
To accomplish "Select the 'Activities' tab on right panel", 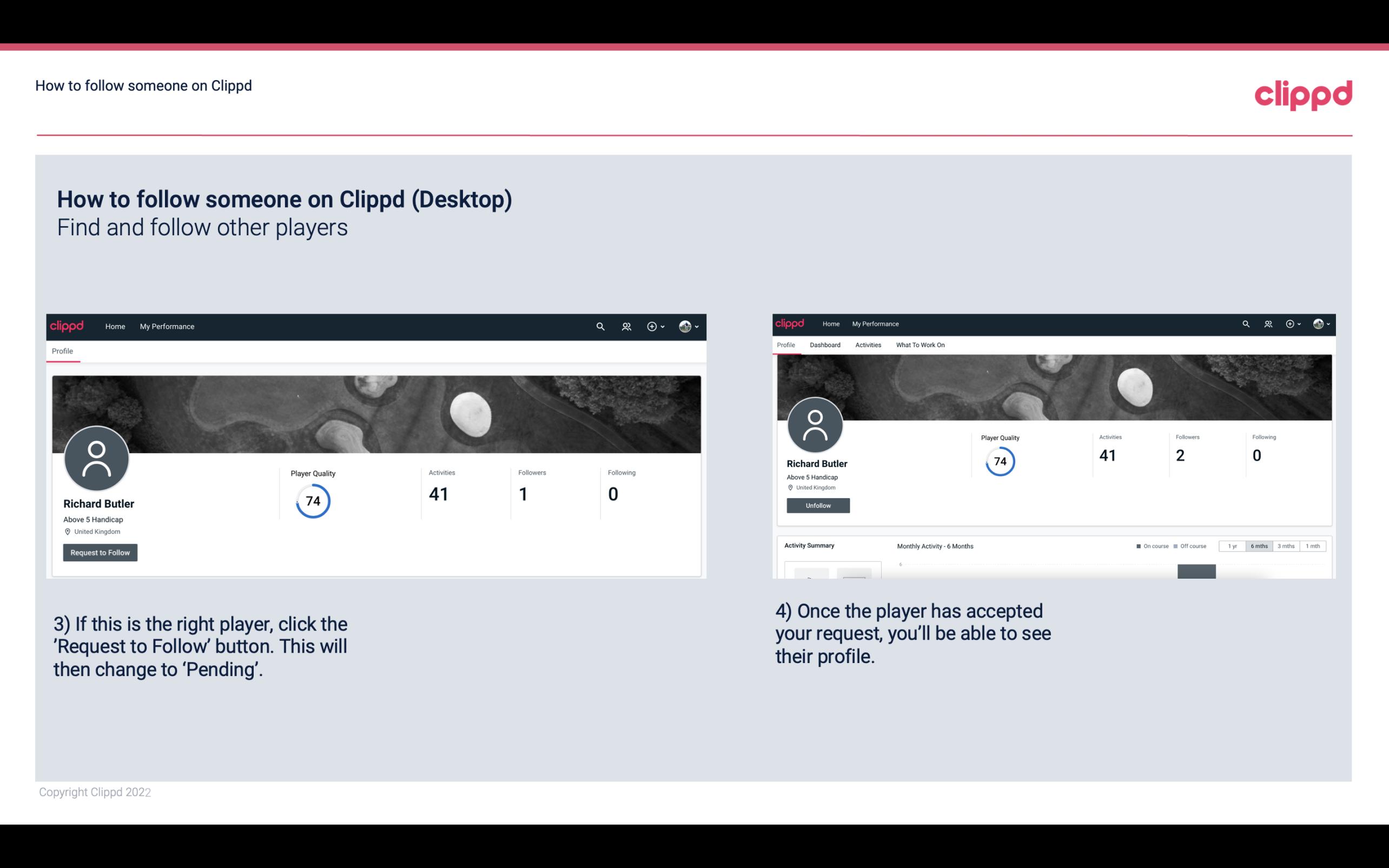I will pyautogui.click(x=867, y=345).
